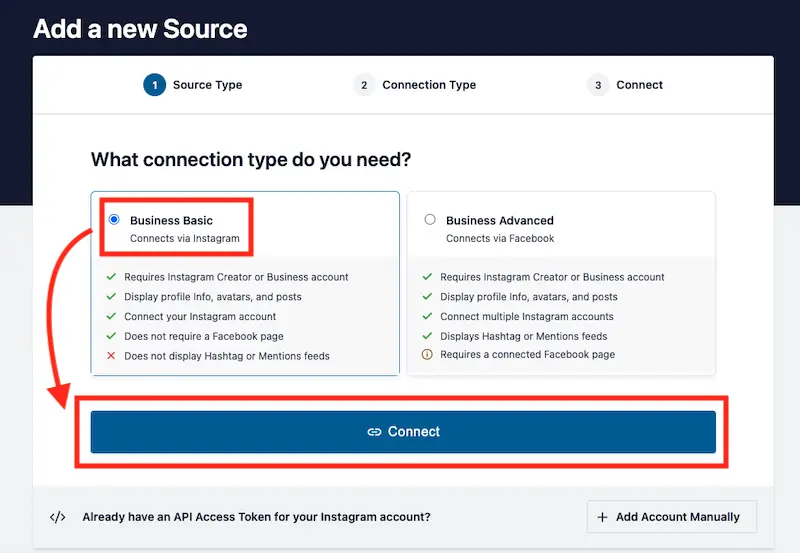Screen dimensions: 800x553
Task: Go to the Connection Type step
Action: (415, 85)
